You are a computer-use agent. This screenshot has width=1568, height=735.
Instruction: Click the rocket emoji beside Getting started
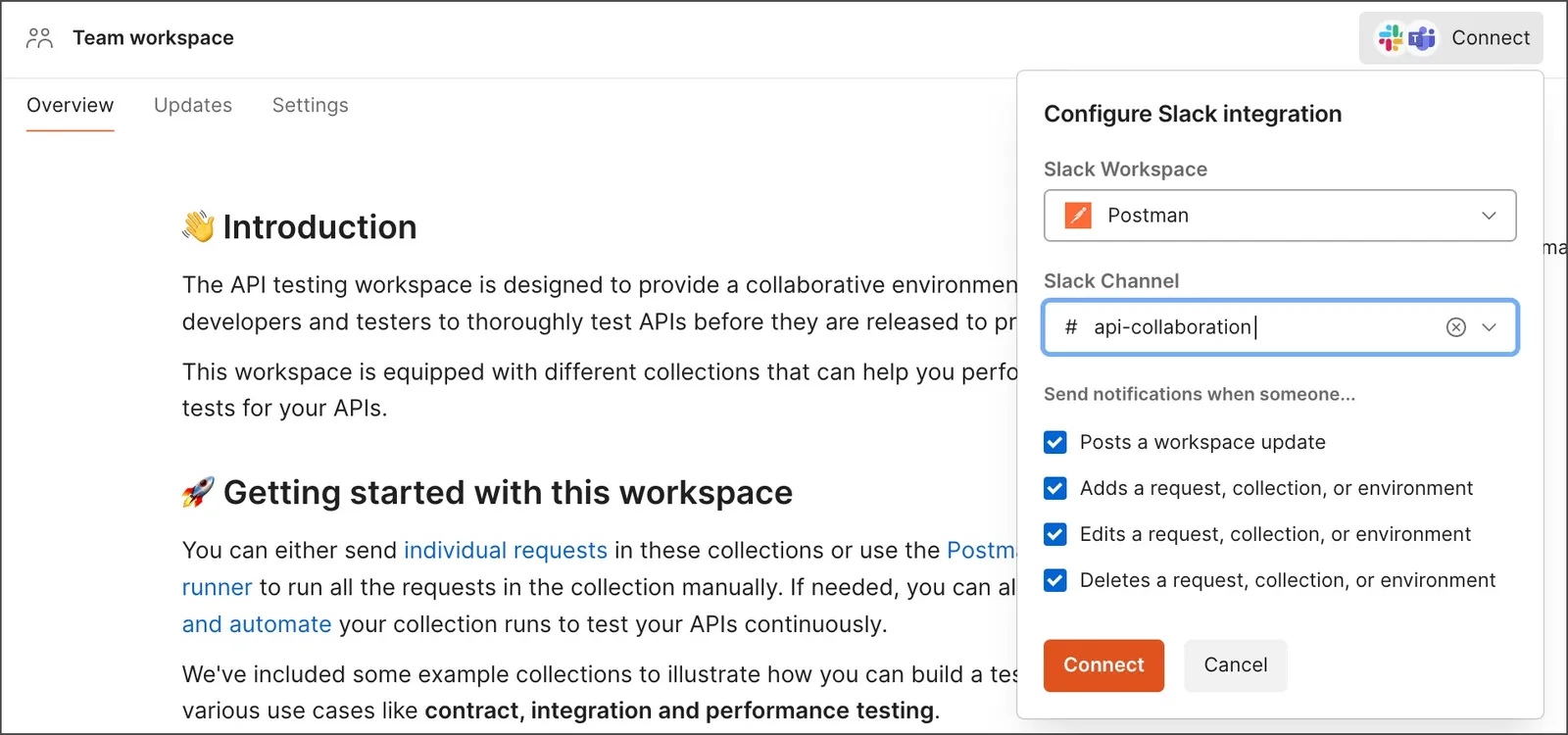coord(198,492)
